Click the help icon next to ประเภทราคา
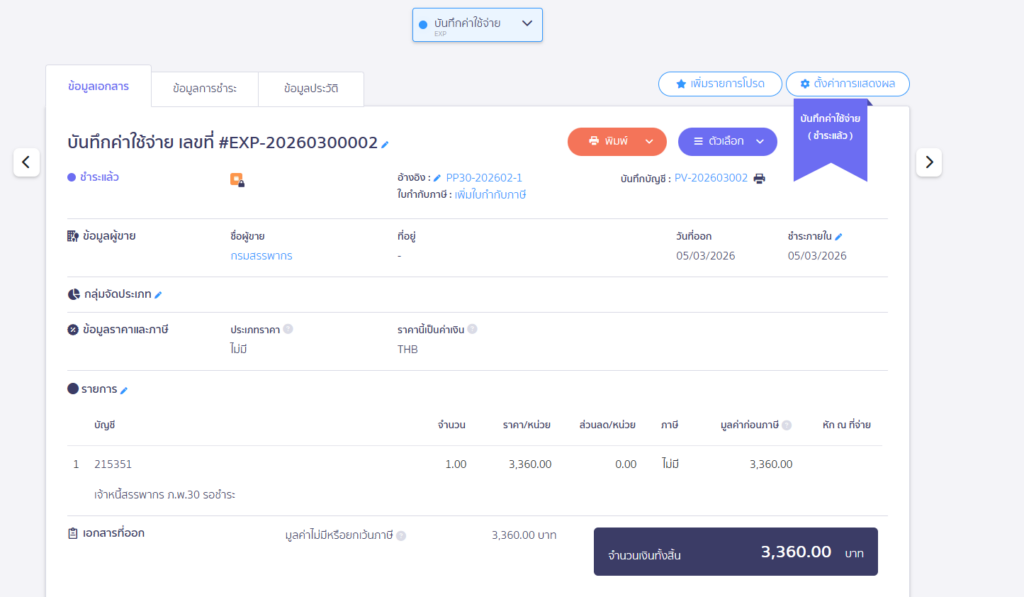The height and width of the screenshot is (597, 1024). pyautogui.click(x=288, y=329)
